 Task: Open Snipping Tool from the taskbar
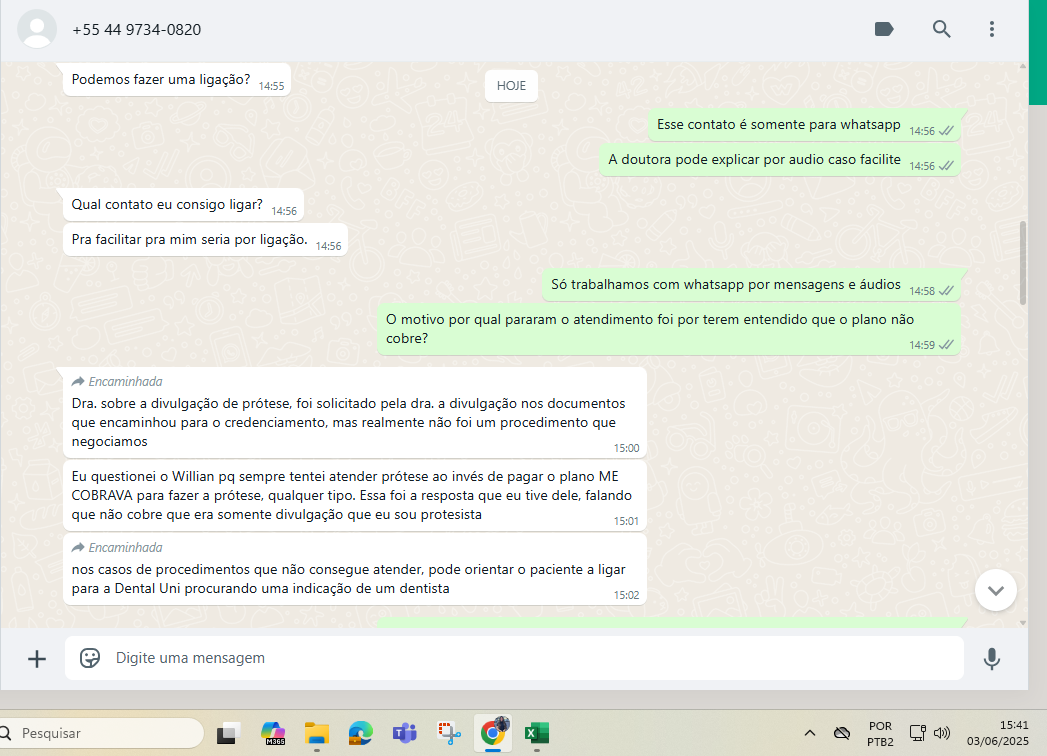(449, 733)
